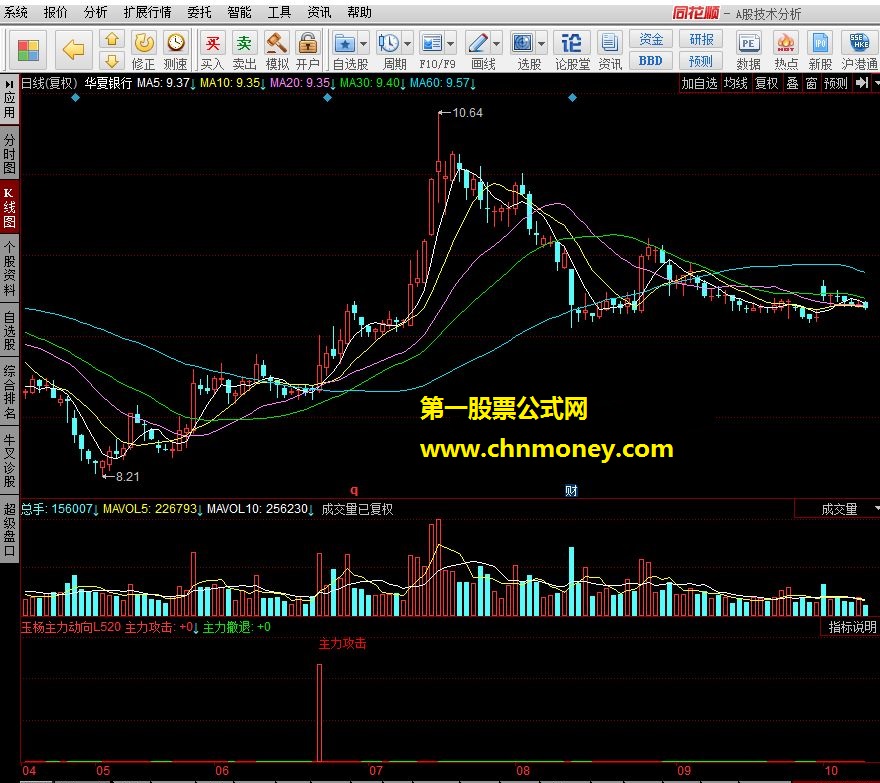Viewport: 880px width, 783px height.
Task: Open the 牛叉诊股 sidebar tab
Action: (10, 460)
